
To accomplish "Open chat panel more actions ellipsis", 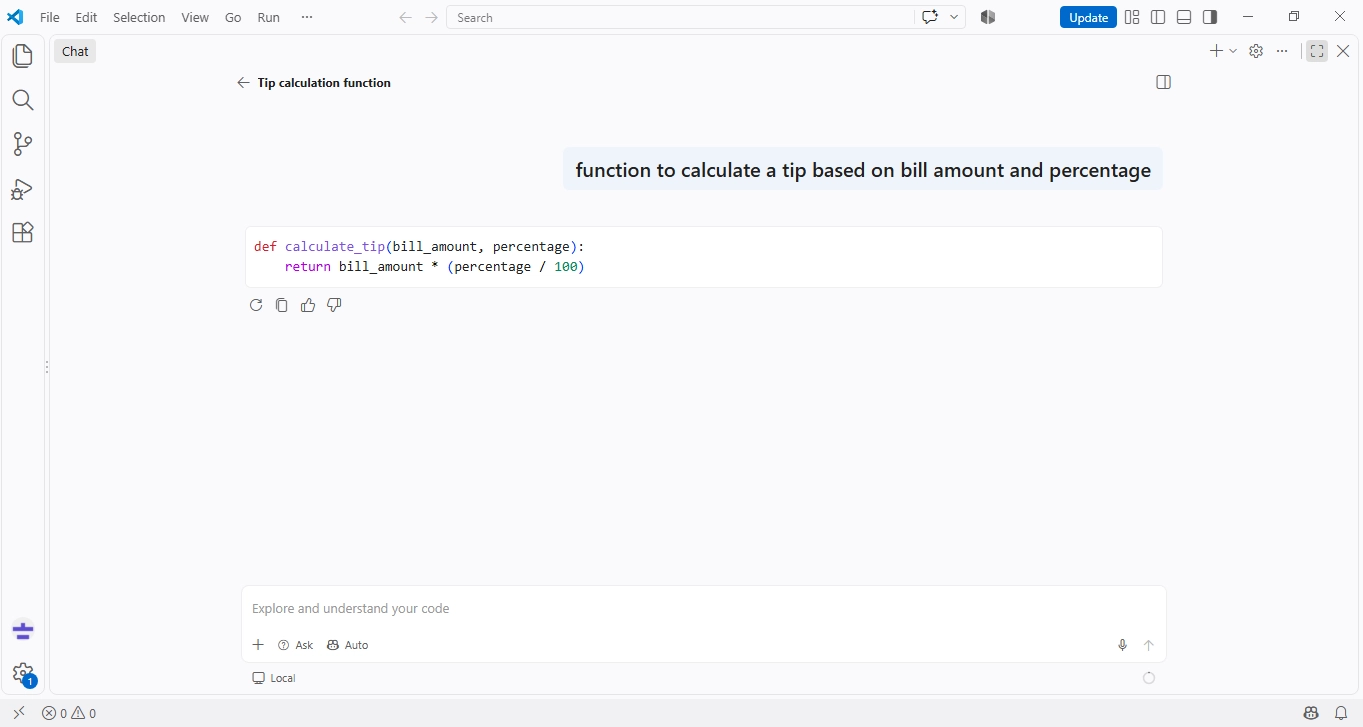I will click(x=1282, y=51).
